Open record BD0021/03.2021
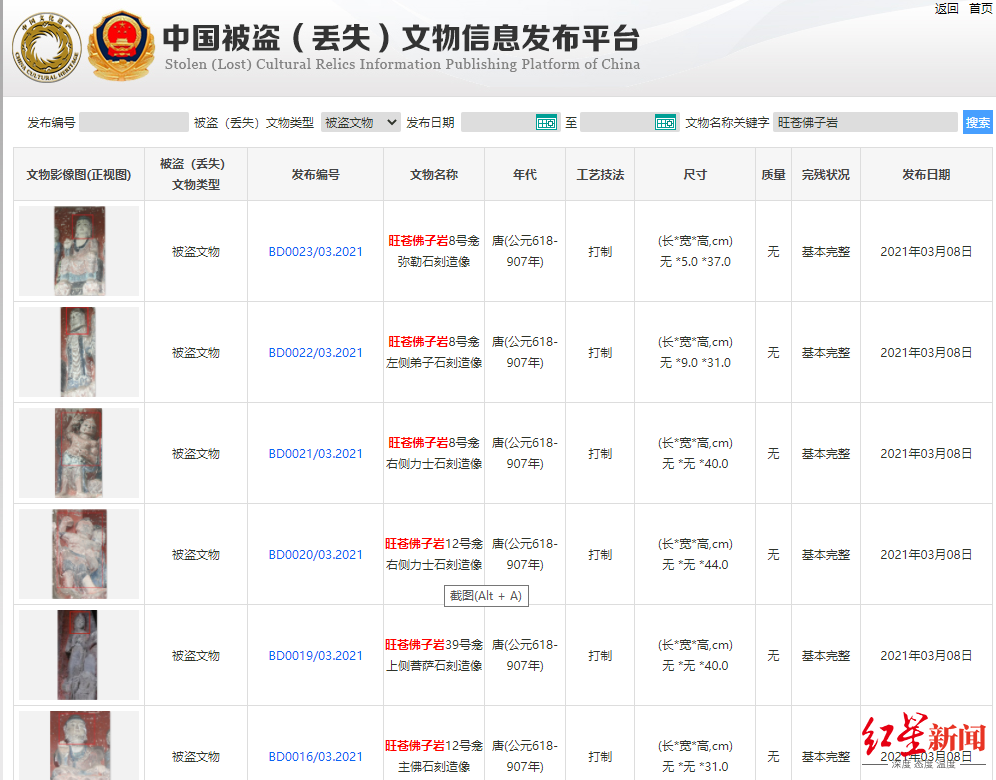Viewport: 996px width, 780px height. (315, 454)
